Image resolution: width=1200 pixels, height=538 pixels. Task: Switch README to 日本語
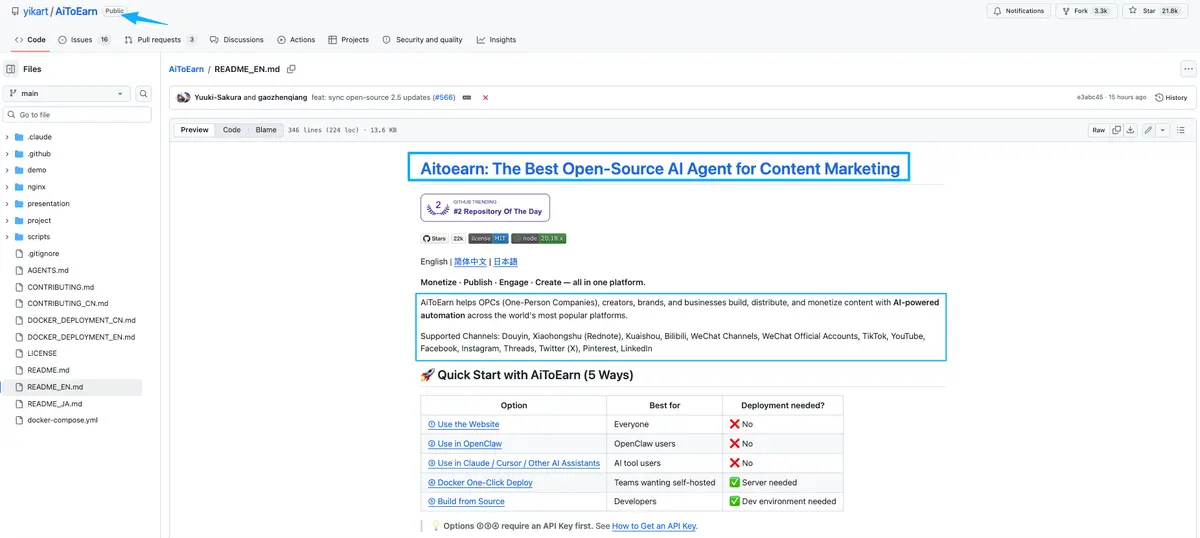point(506,261)
